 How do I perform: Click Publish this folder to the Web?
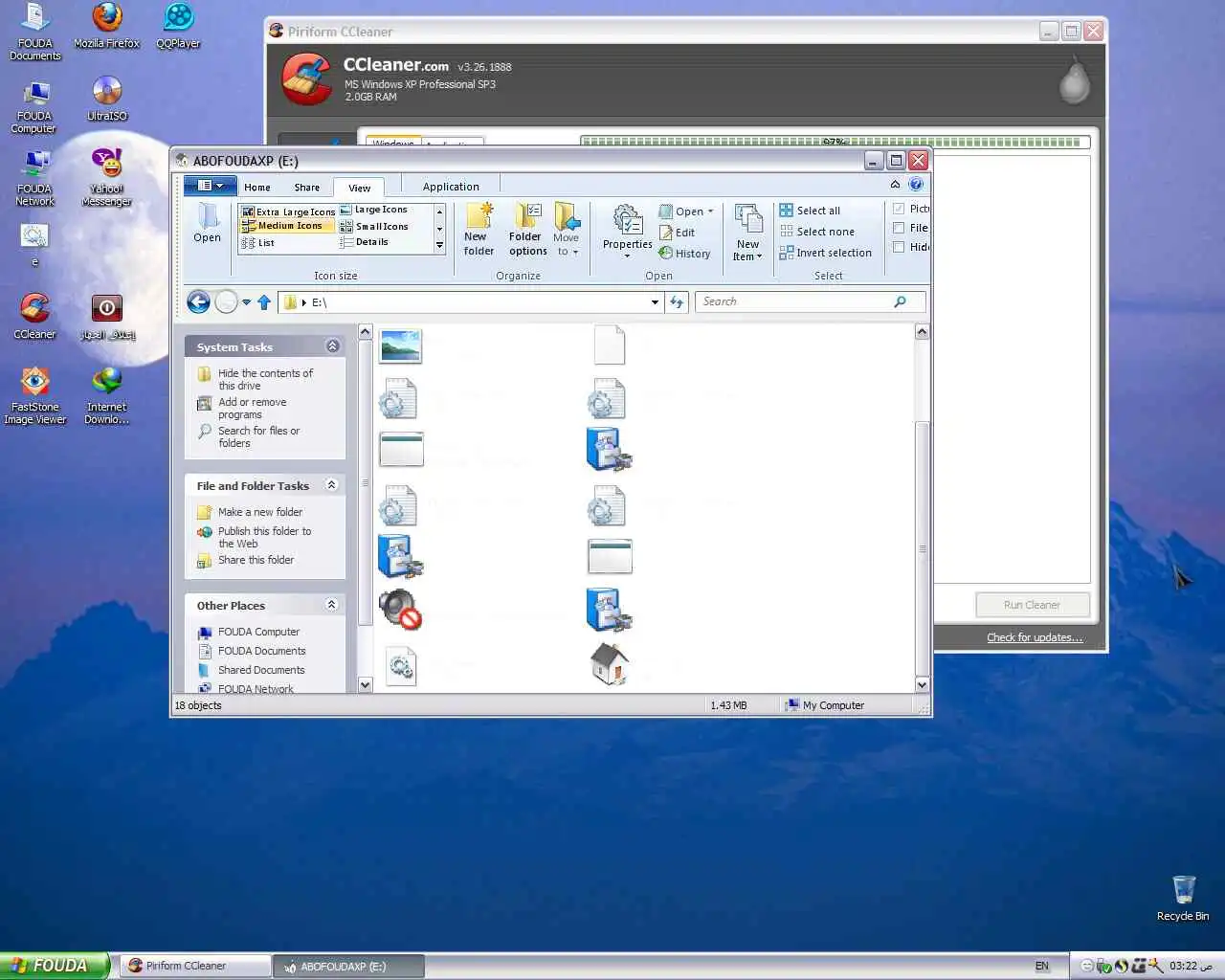tap(264, 537)
